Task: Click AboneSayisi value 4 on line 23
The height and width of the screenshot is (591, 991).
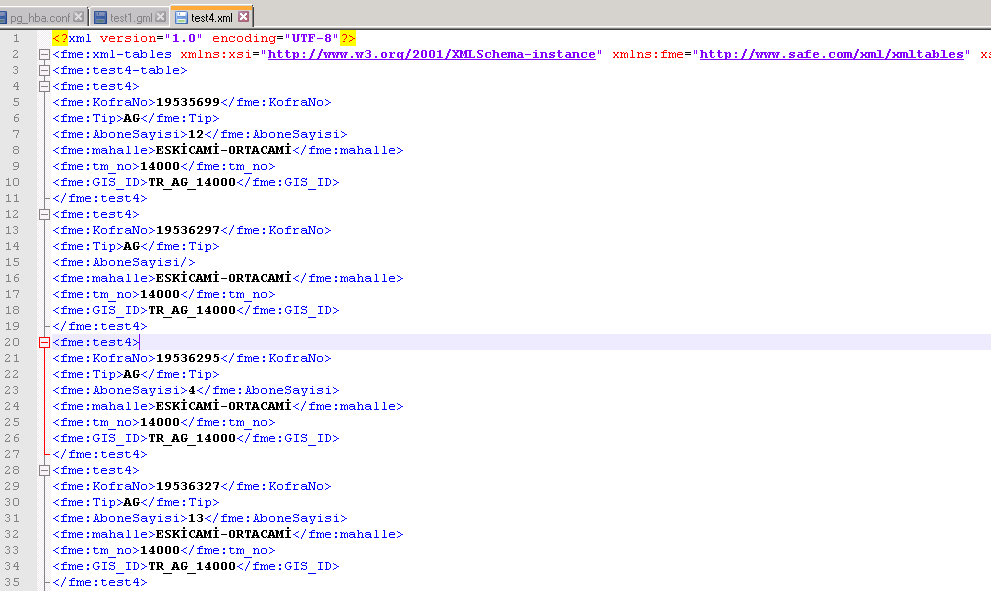Action: [x=192, y=390]
